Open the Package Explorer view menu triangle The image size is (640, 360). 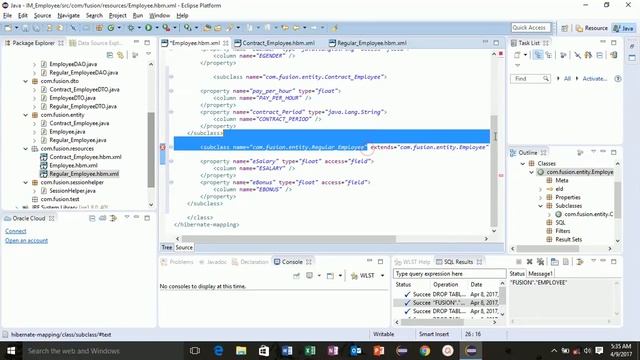pos(149,54)
